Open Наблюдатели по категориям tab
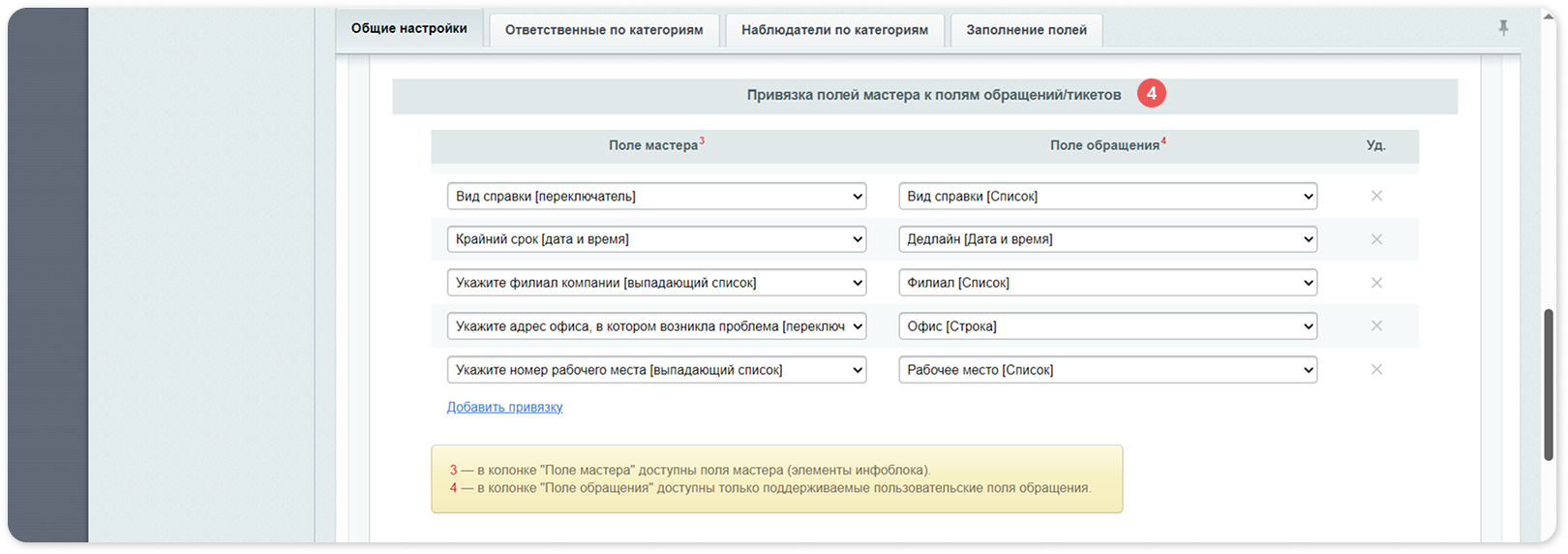Screen dimensions: 1568x554 [x=834, y=30]
